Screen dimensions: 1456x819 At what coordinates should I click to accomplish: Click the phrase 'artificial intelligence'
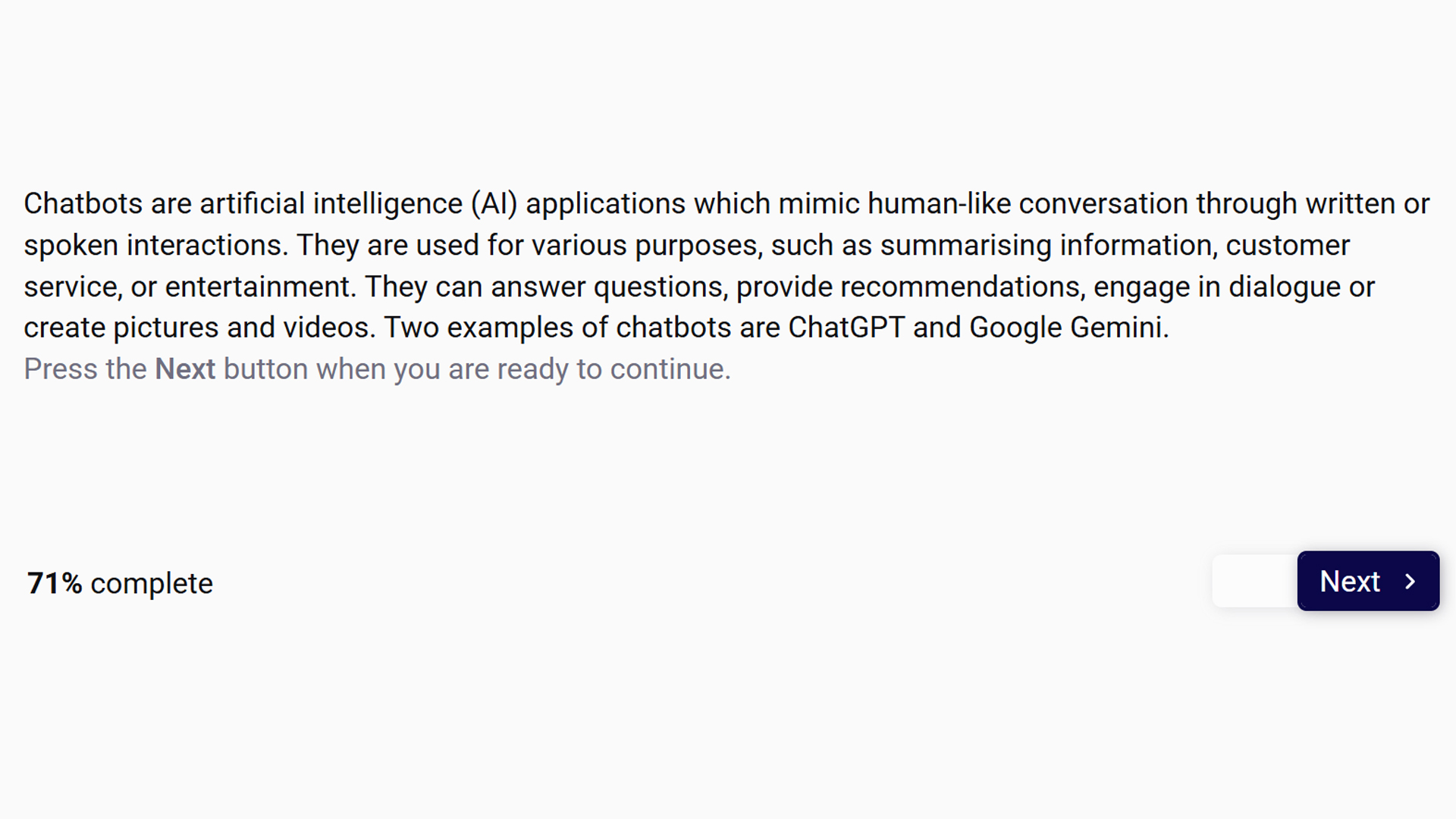click(x=331, y=203)
